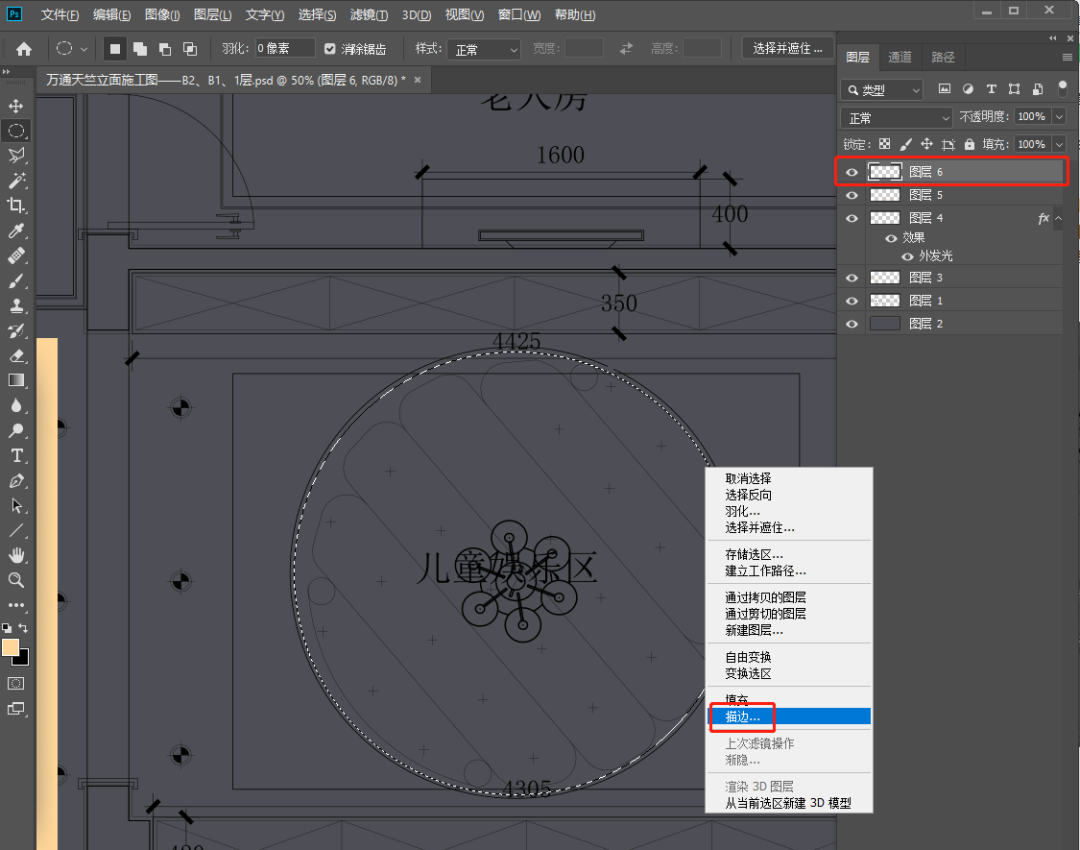Click the 选择并遮住 button in options bar

pos(787,48)
